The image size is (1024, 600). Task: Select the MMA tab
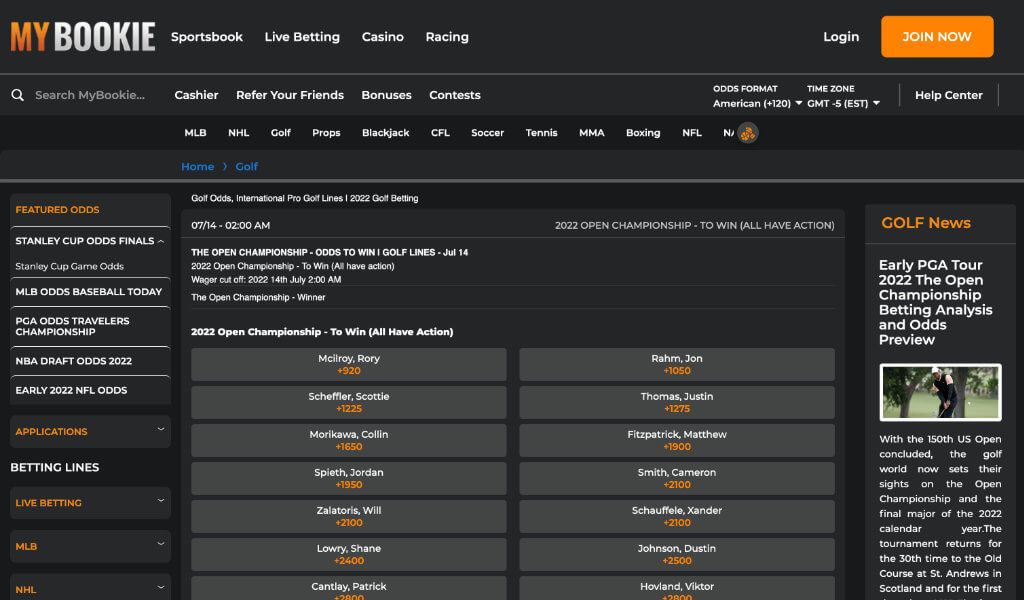click(592, 133)
